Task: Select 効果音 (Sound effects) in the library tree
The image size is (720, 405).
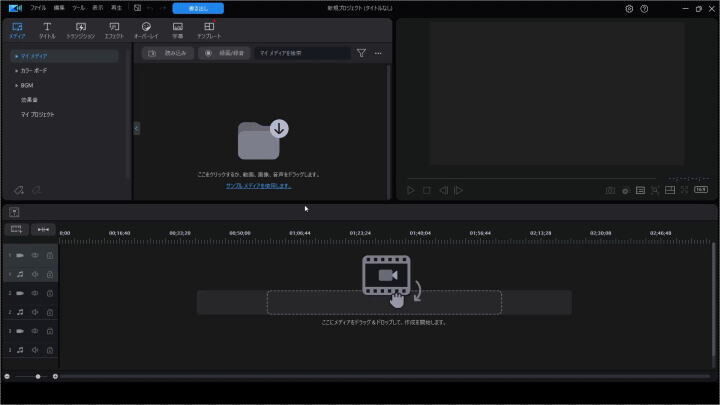Action: click(29, 100)
